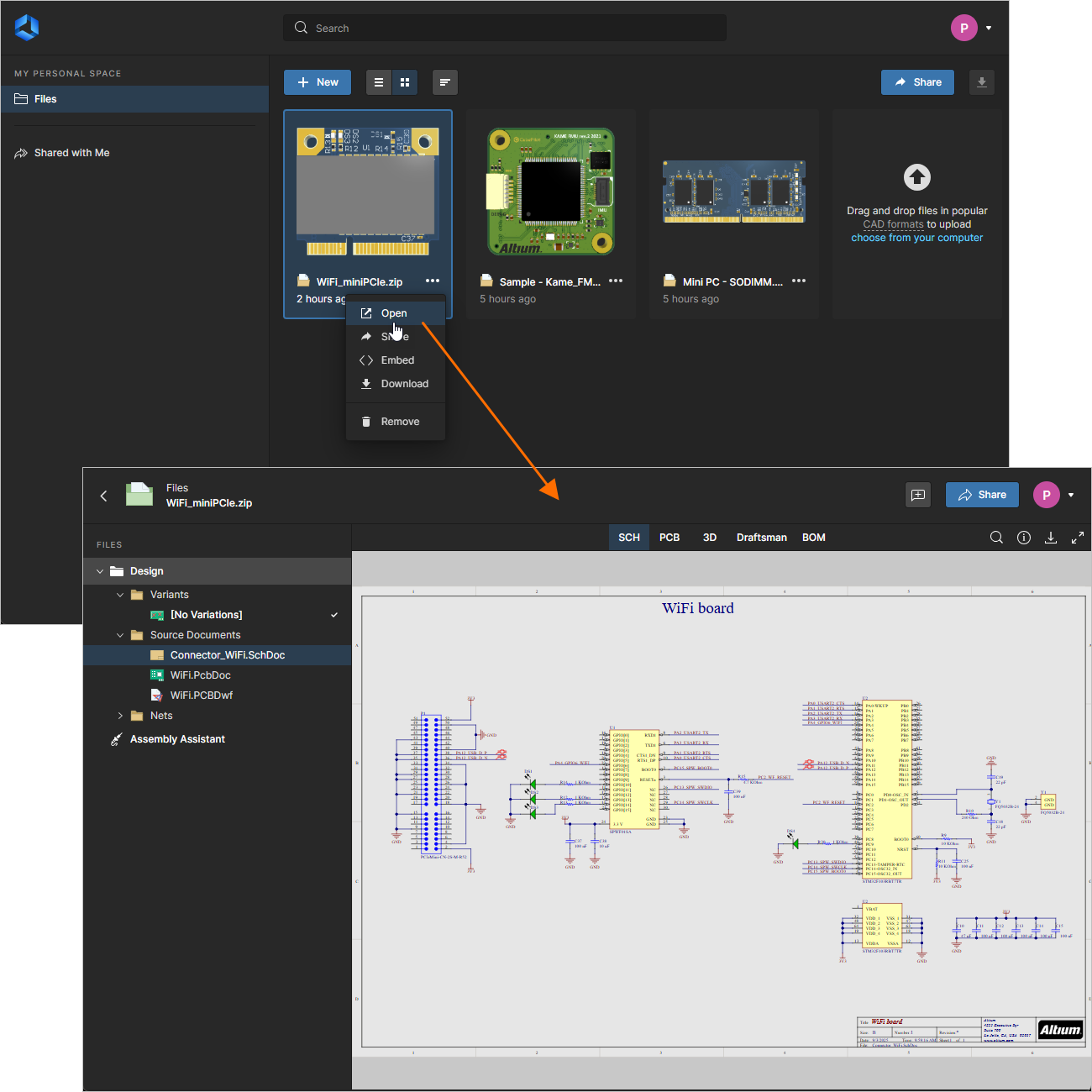
Task: Click the download icon in viewer toolbar
Action: tap(1051, 538)
